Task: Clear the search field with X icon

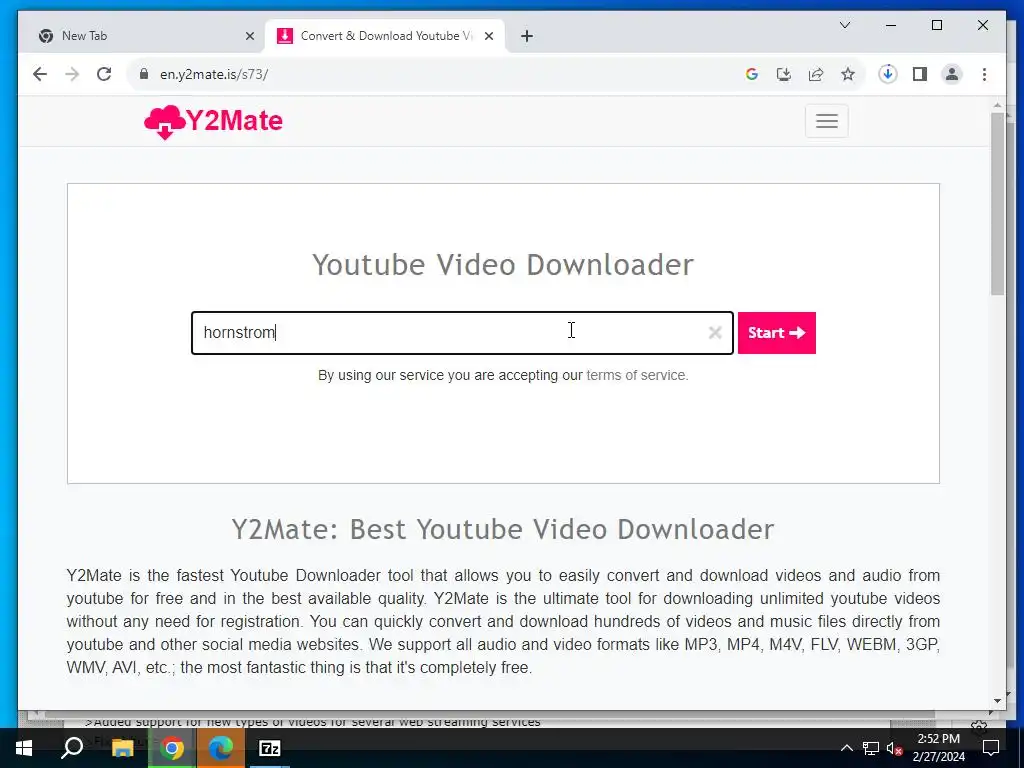Action: [x=714, y=333]
